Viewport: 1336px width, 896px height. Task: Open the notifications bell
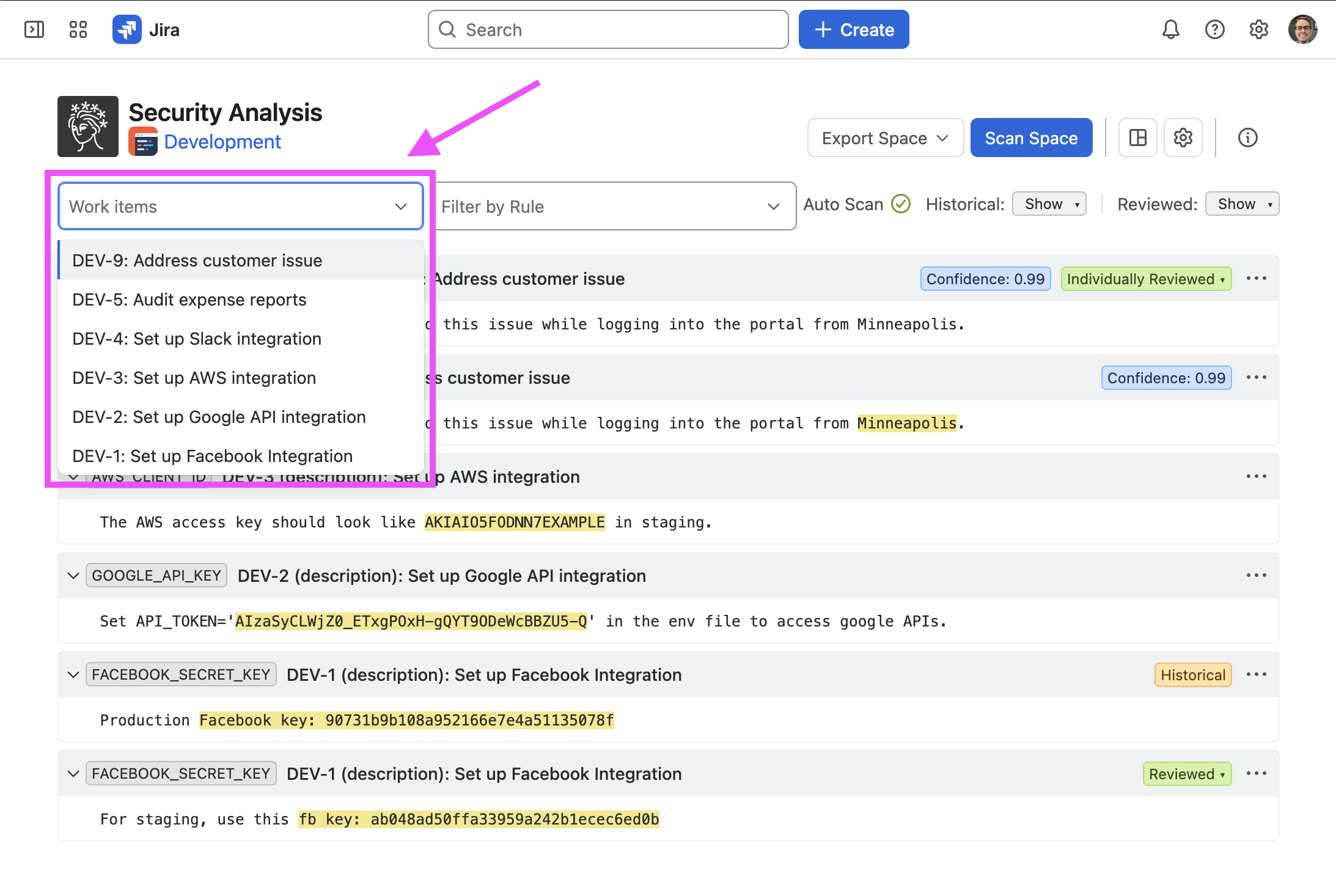pyautogui.click(x=1171, y=29)
